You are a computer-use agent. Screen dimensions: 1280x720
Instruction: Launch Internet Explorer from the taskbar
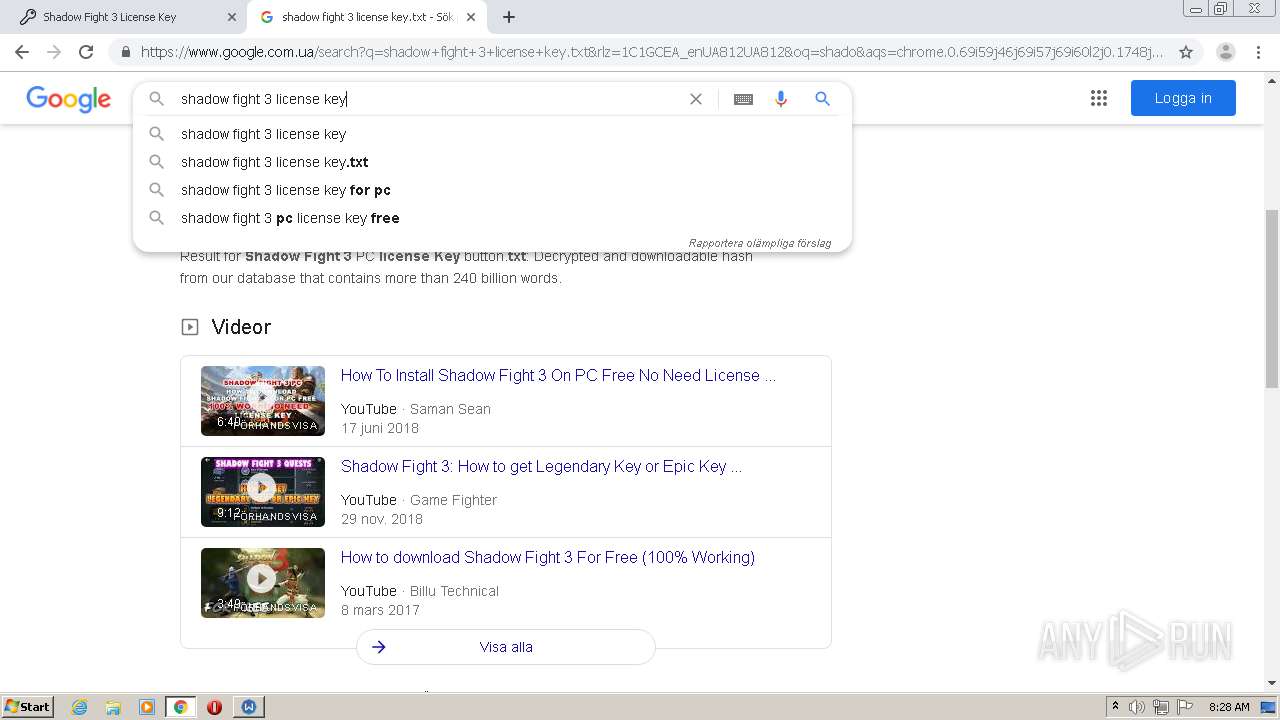[x=79, y=707]
